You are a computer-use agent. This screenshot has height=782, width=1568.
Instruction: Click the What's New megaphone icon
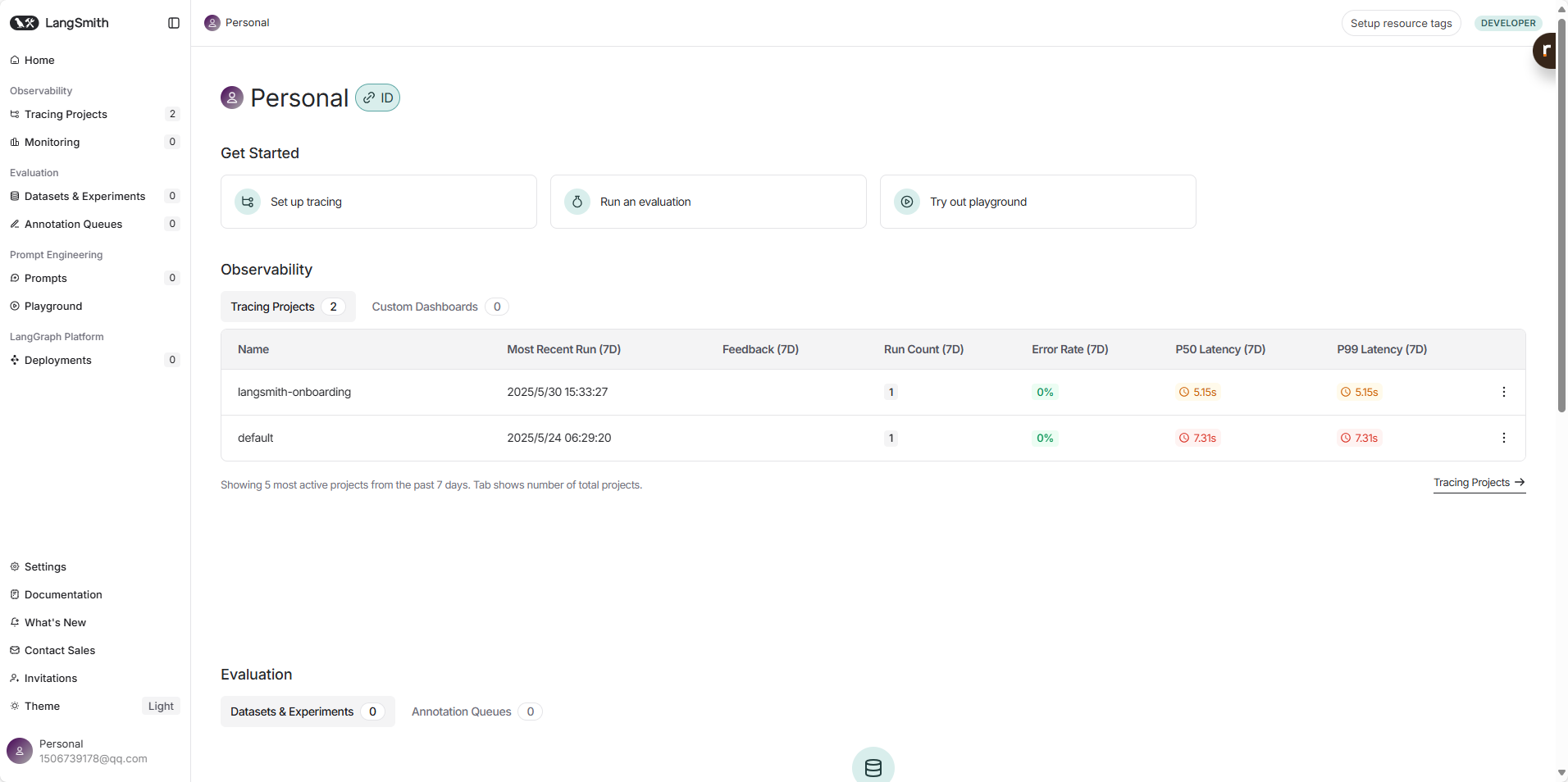[15, 622]
